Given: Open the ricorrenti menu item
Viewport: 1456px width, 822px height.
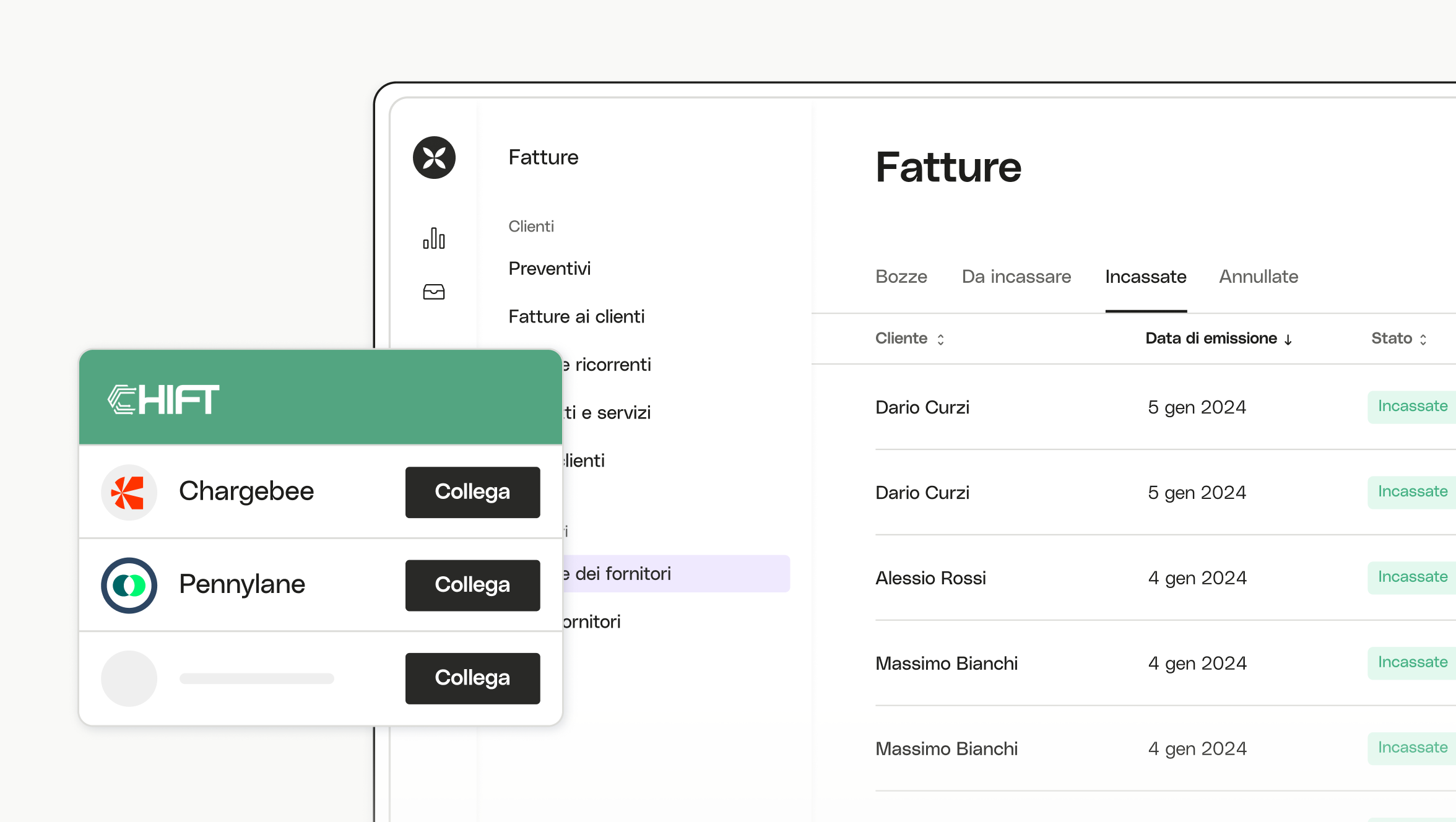Looking at the screenshot, I should pyautogui.click(x=607, y=365).
